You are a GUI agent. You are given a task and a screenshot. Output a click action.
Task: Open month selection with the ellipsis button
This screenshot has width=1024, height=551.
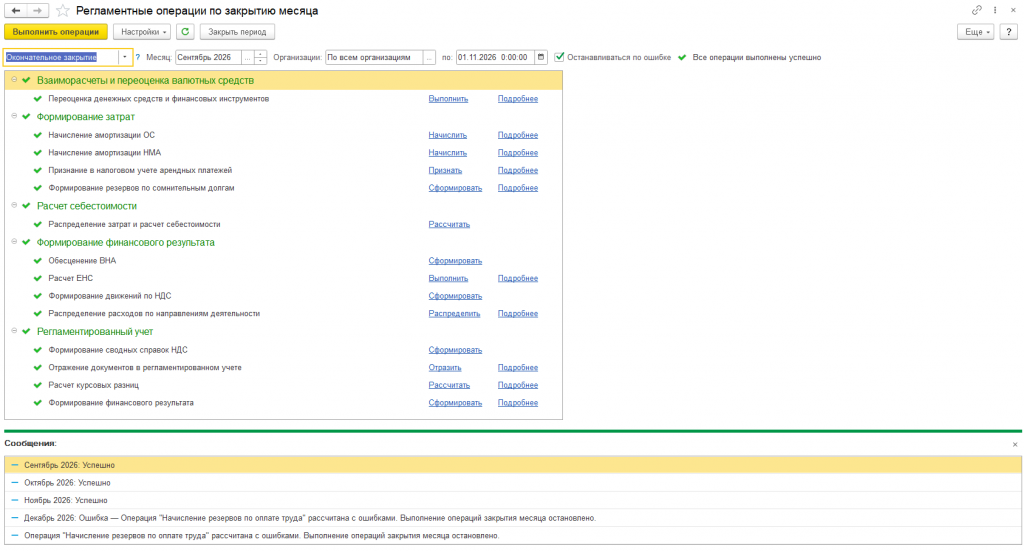[x=248, y=57]
